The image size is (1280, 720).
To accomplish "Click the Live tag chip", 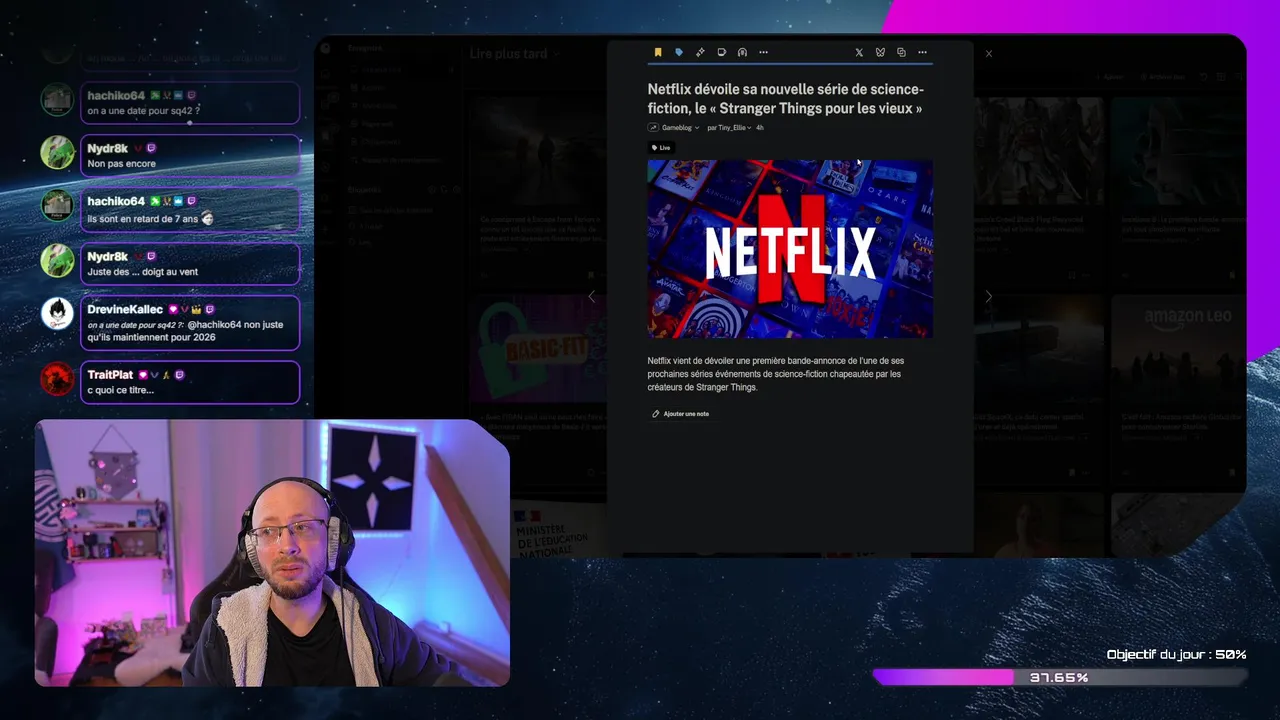I will click(x=661, y=148).
